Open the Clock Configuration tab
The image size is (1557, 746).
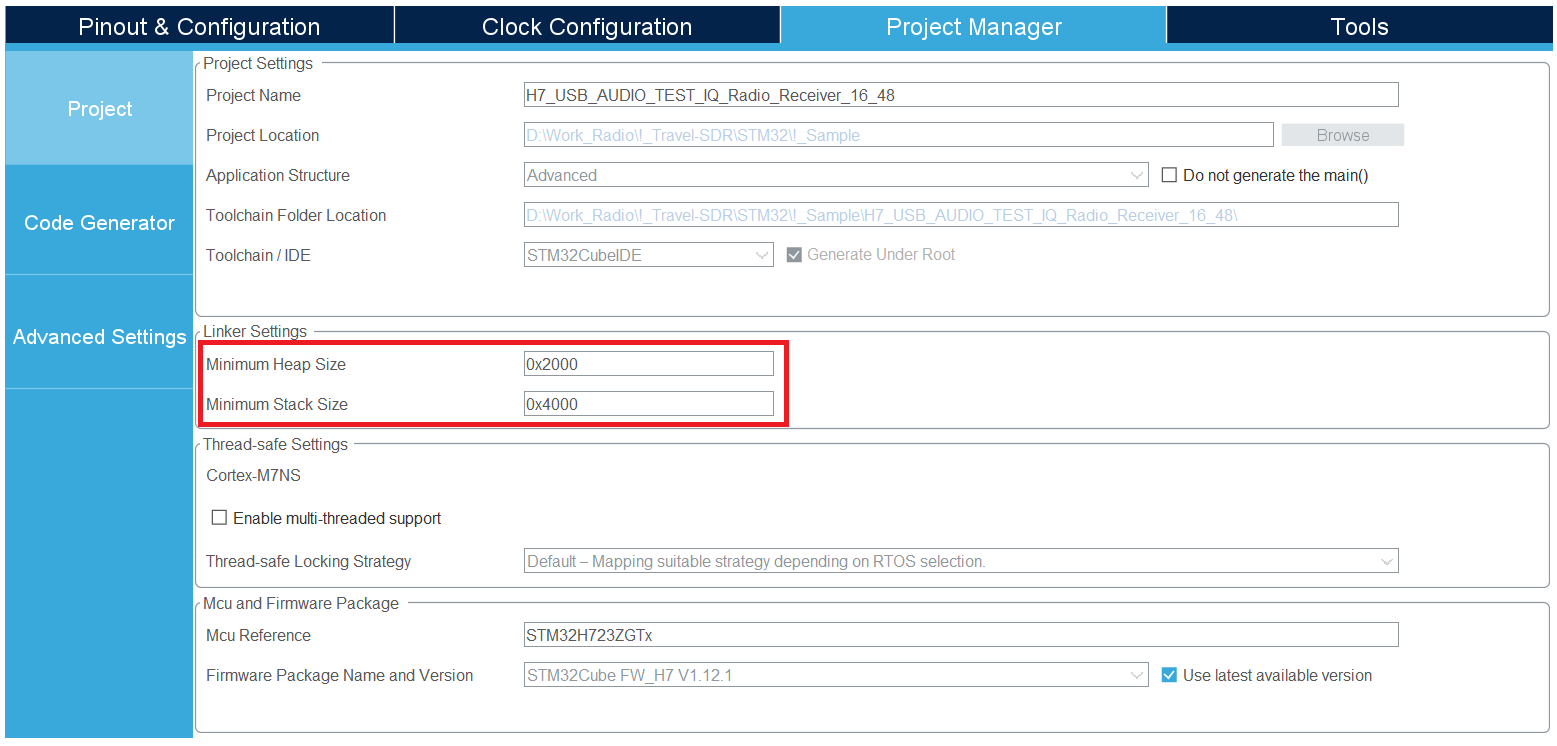tap(586, 27)
